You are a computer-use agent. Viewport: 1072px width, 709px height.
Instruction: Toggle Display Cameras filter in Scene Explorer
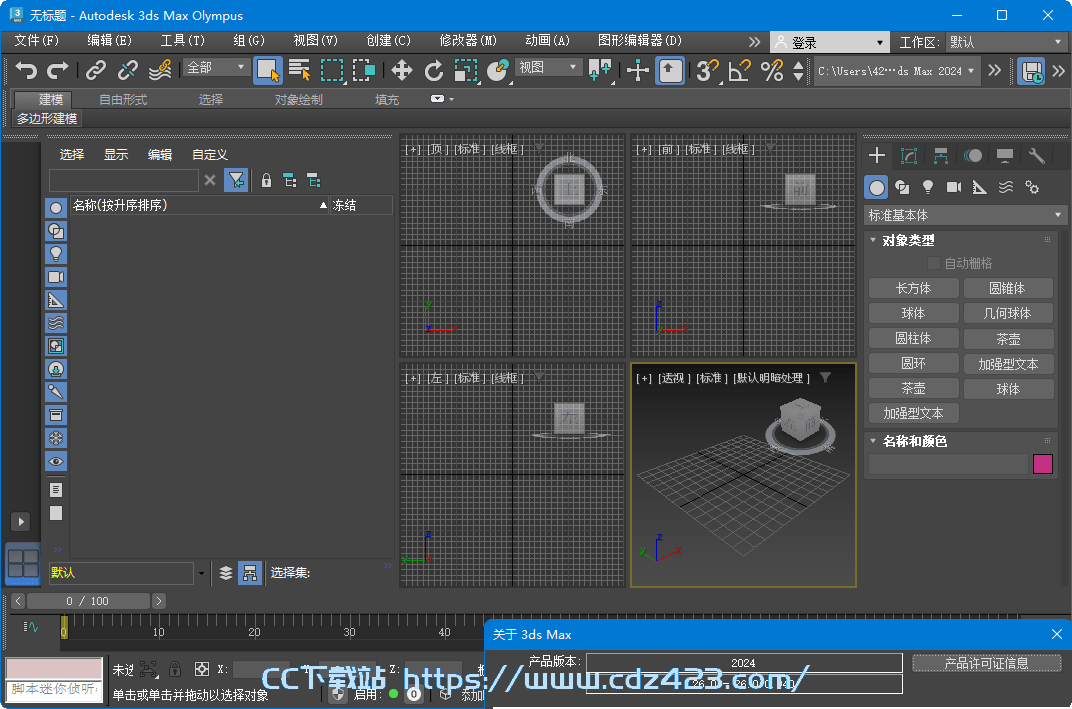(x=56, y=277)
